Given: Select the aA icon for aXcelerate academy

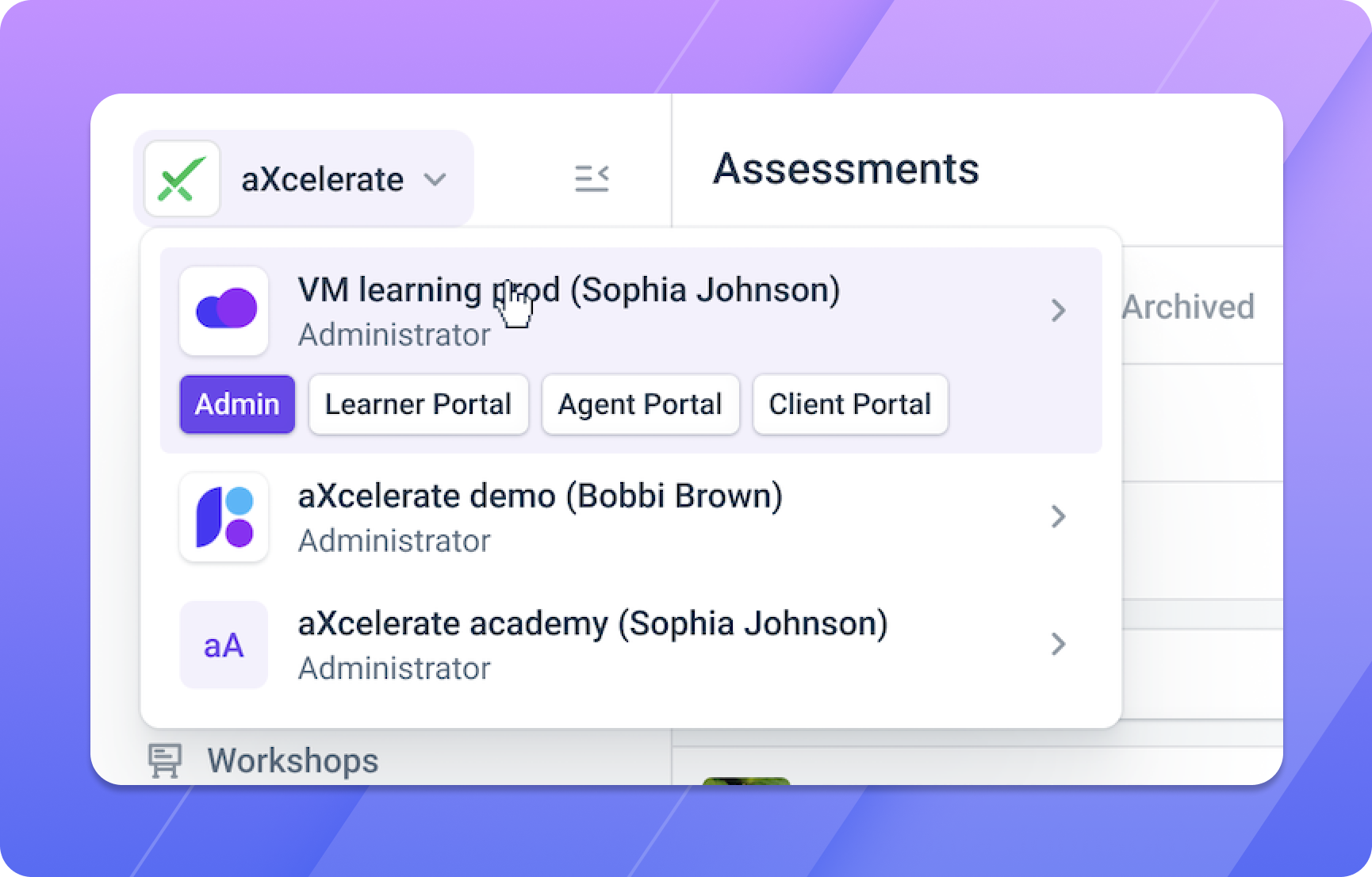Looking at the screenshot, I should [x=224, y=645].
